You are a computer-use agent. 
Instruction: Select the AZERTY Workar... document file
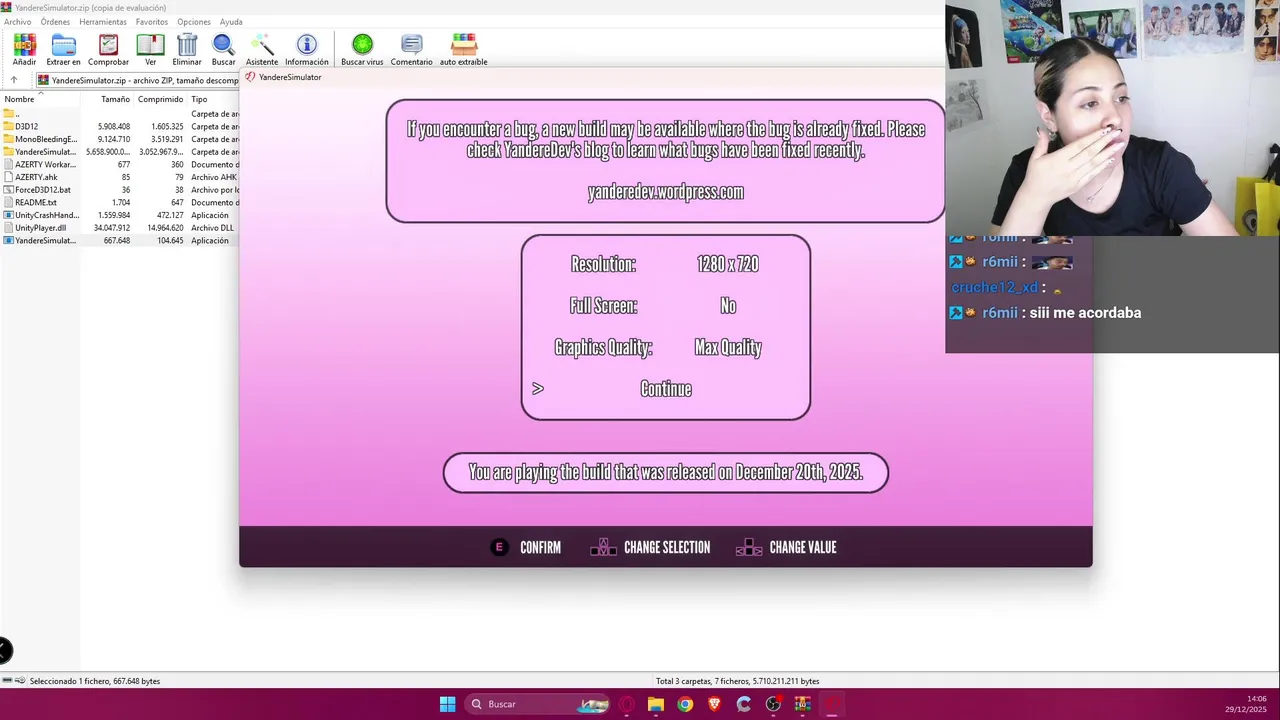[120, 164]
